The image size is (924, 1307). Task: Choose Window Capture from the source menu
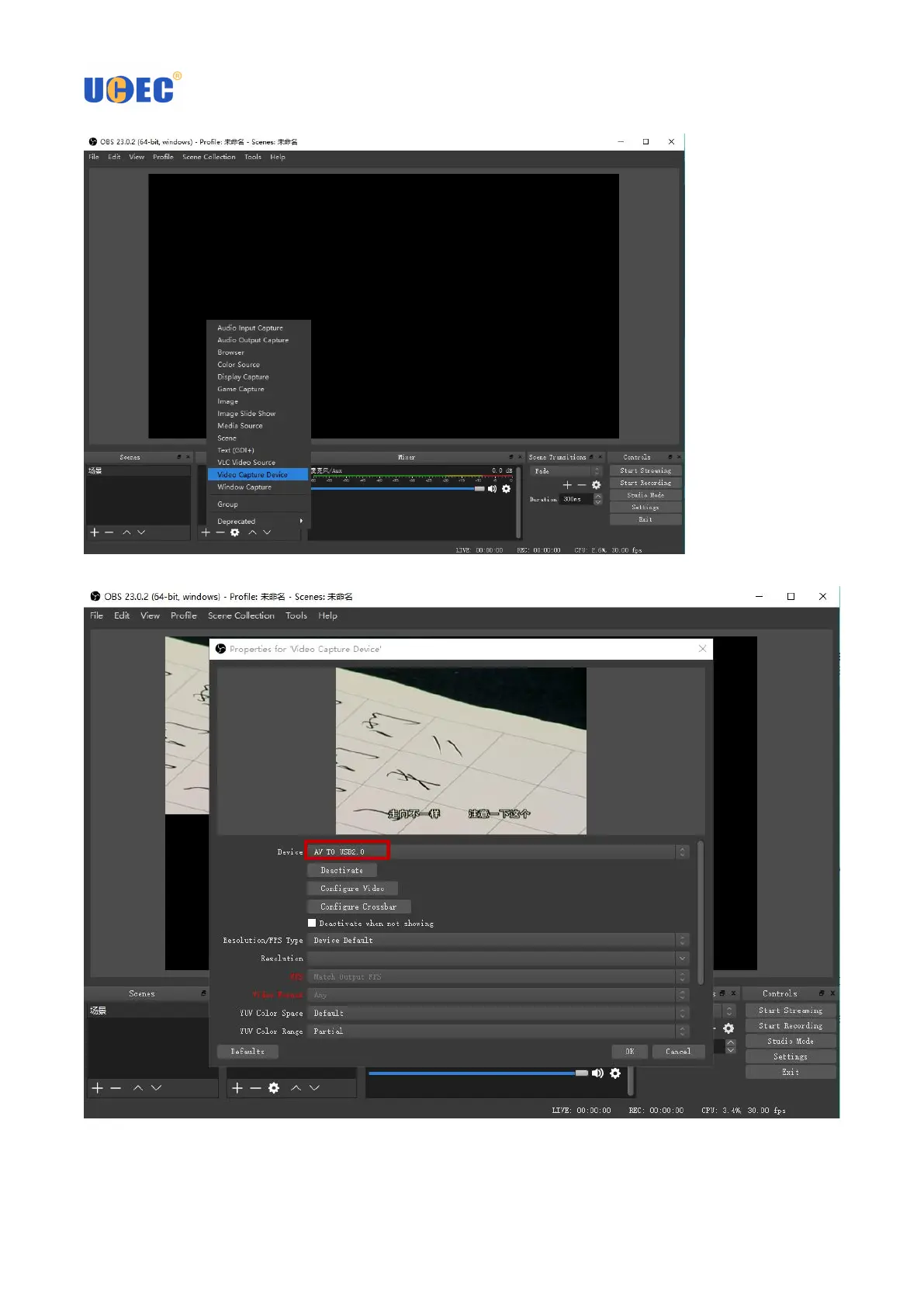pos(259,487)
